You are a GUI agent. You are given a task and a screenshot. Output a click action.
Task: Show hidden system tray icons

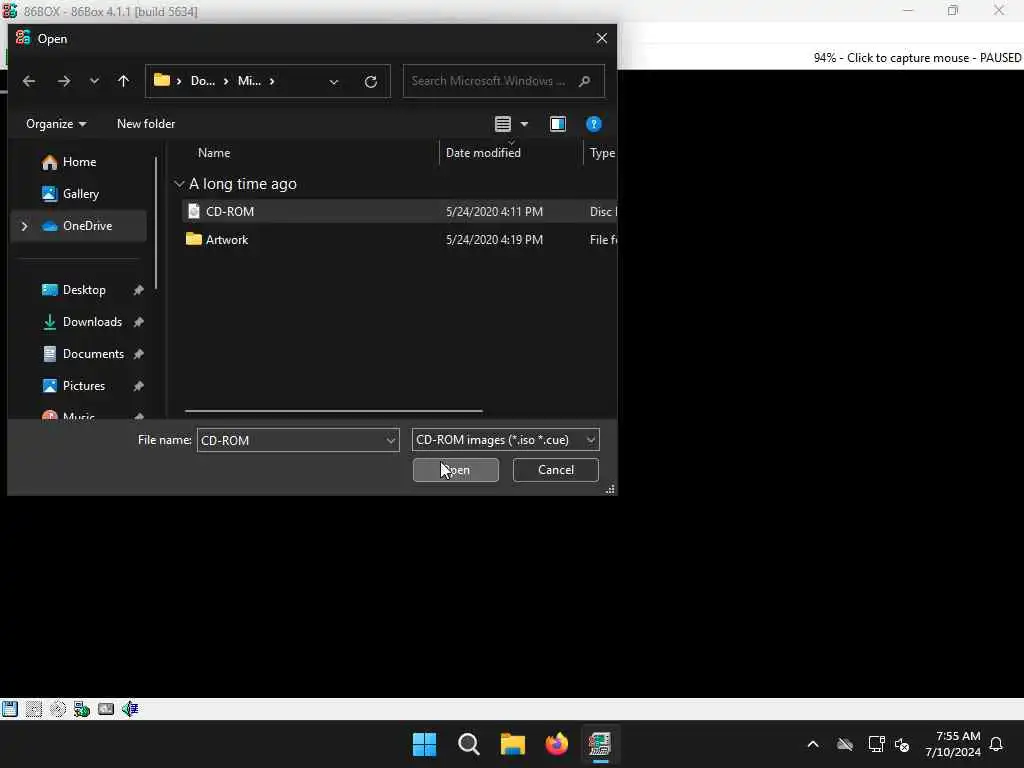813,744
